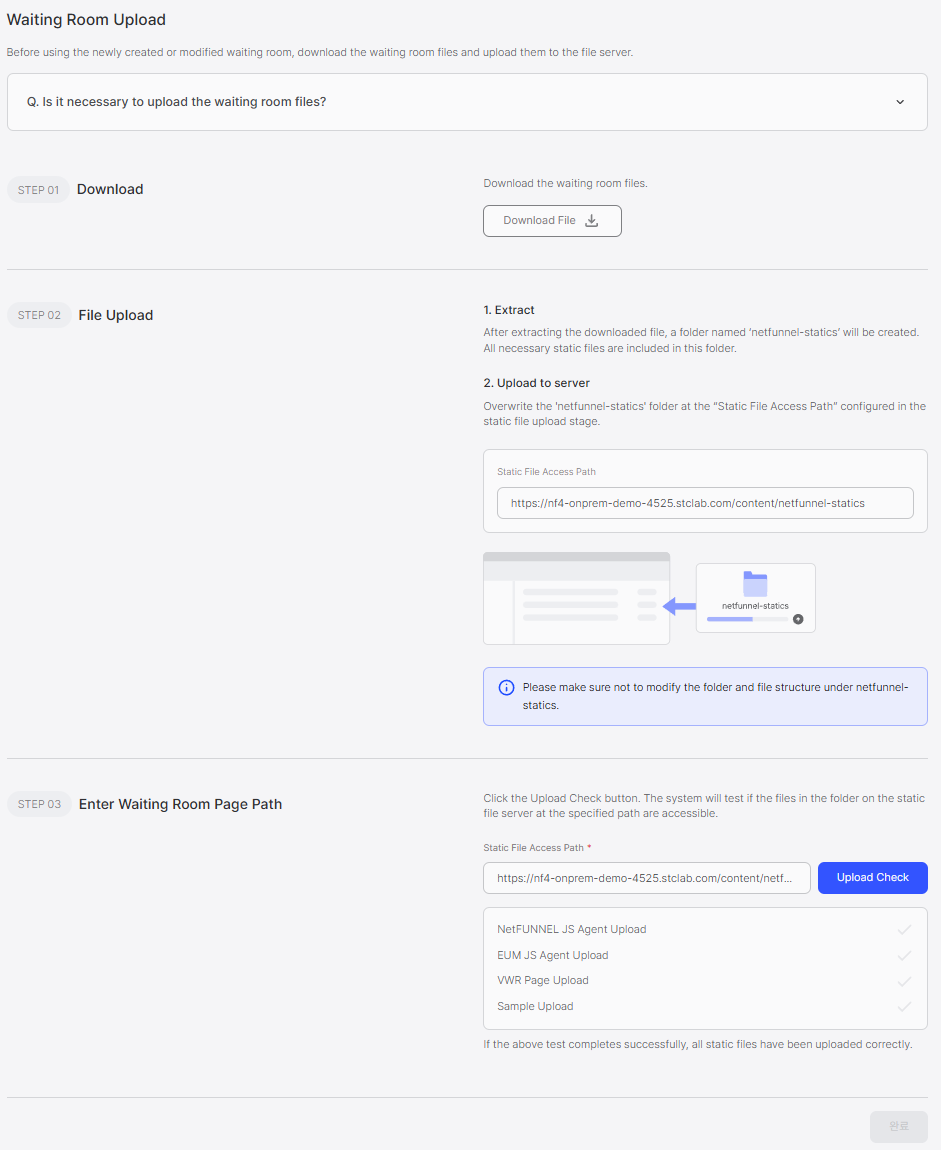Click the 완료 button at the bottom

click(x=898, y=1126)
